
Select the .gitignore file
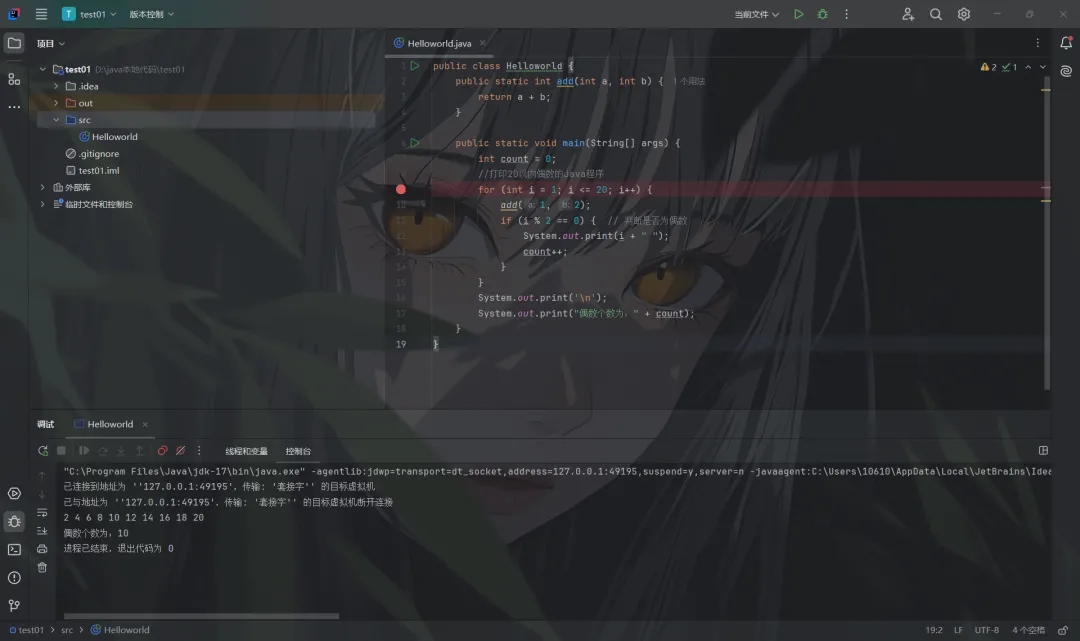point(92,154)
